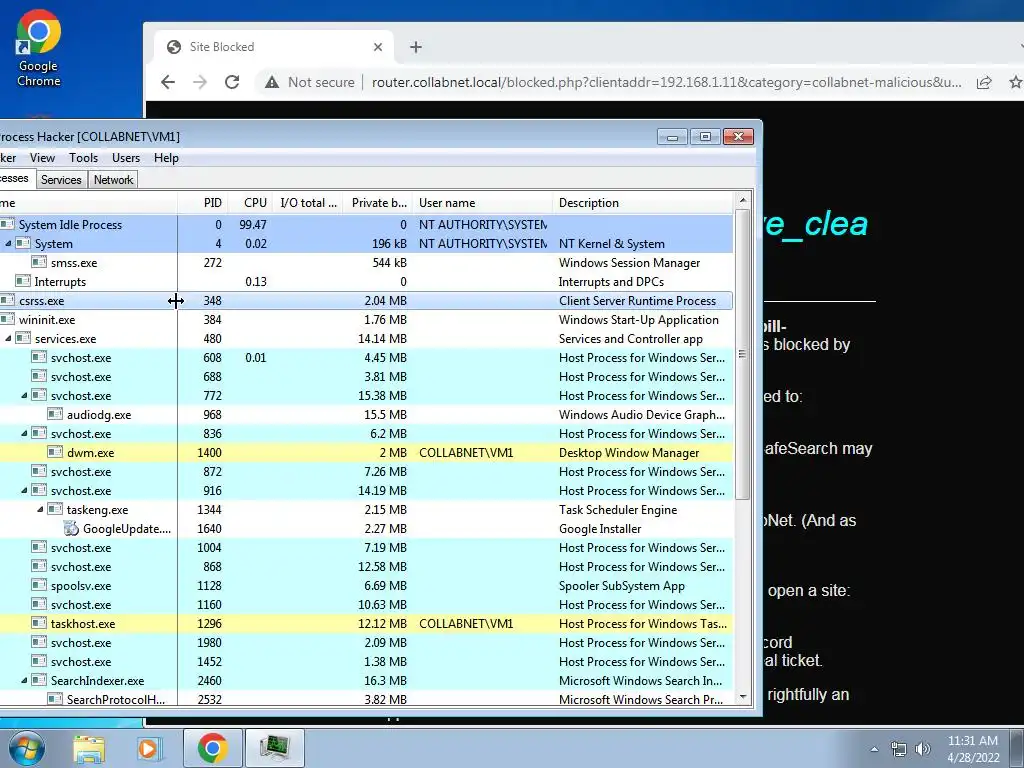Select svchost.exe with PID 608
Screen dimensions: 1024x768
coord(366,357)
